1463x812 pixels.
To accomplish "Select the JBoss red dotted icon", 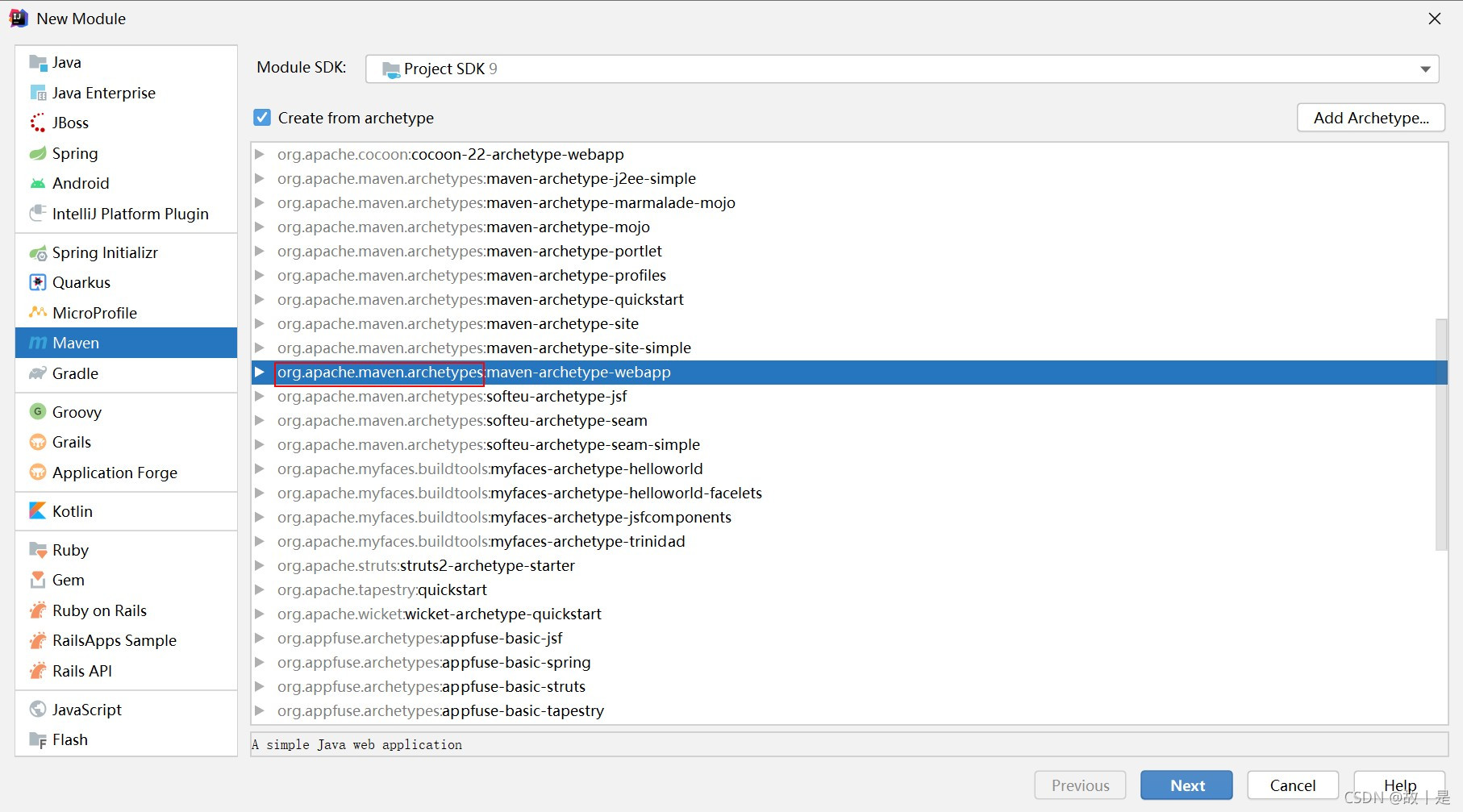I will [38, 123].
